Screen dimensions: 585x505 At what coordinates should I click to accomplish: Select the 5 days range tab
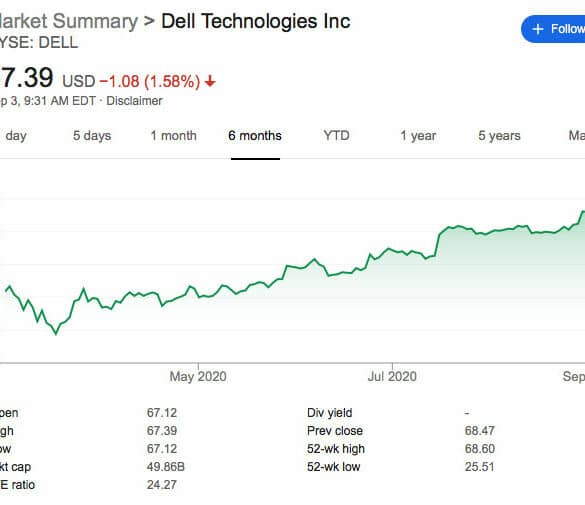92,136
